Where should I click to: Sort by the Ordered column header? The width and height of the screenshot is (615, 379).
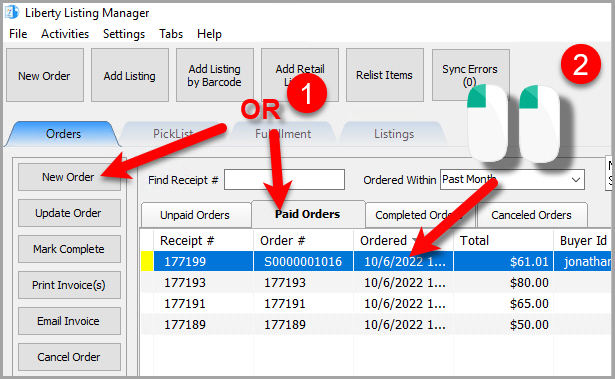[403, 241]
